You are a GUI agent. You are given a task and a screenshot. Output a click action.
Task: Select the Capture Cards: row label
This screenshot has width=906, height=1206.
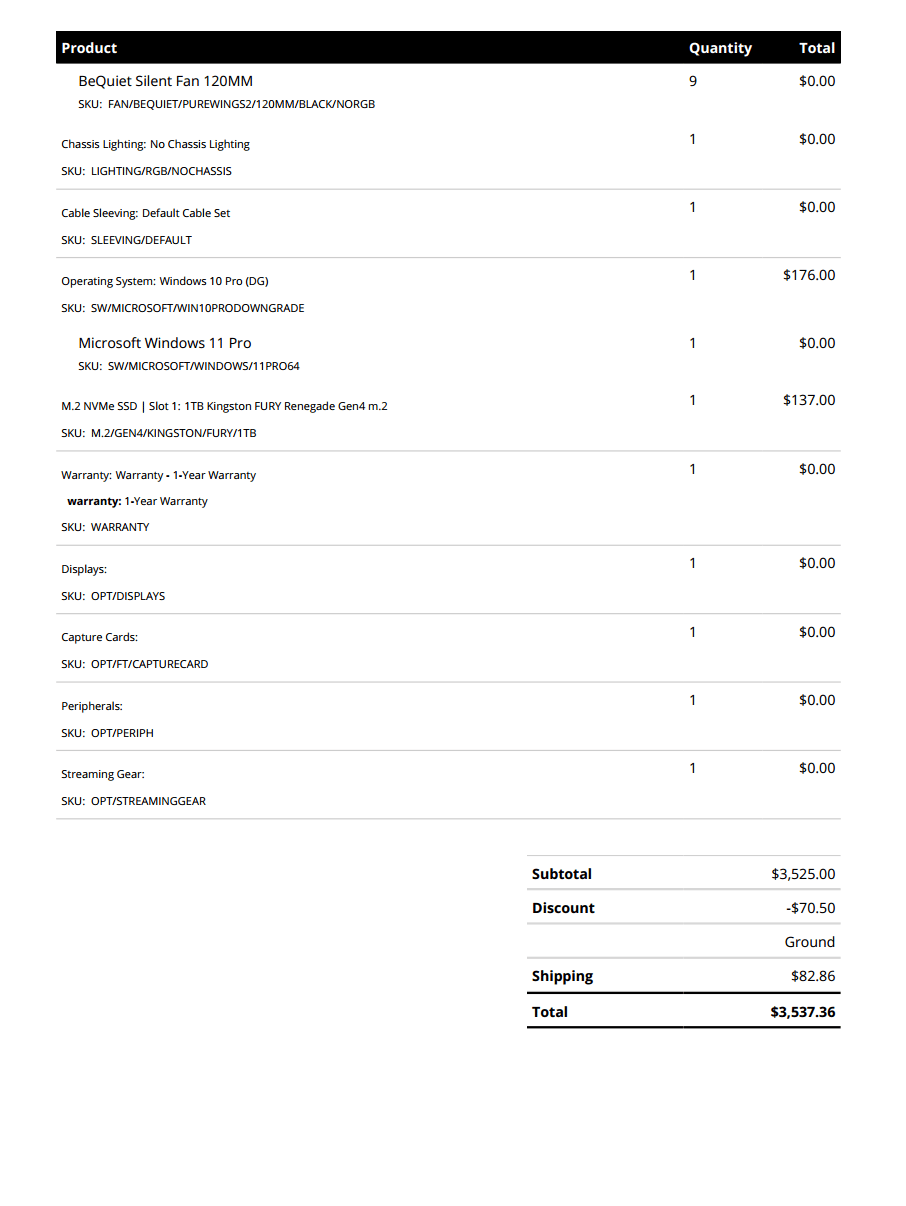click(x=99, y=637)
